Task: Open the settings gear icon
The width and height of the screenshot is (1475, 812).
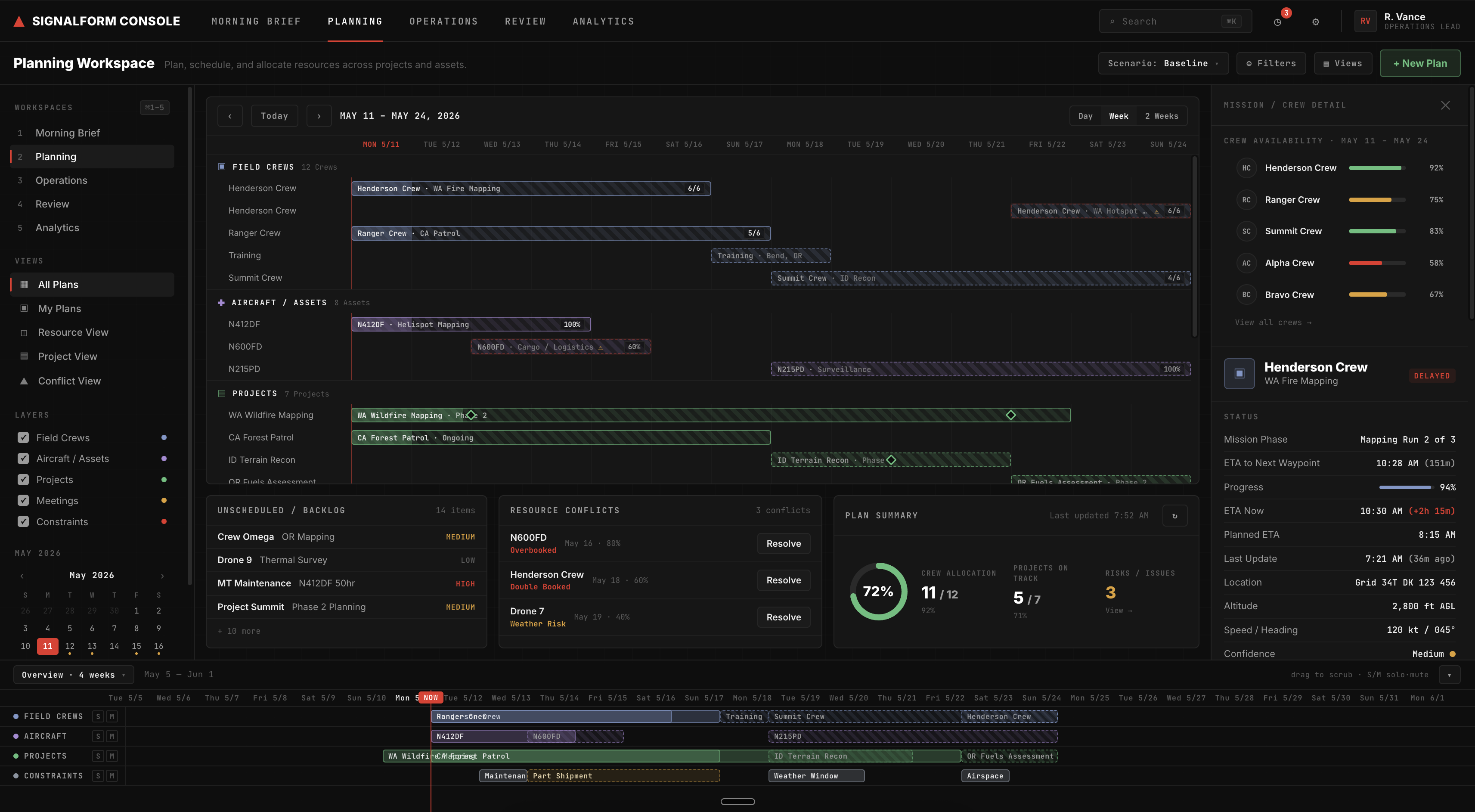Action: pos(1316,22)
